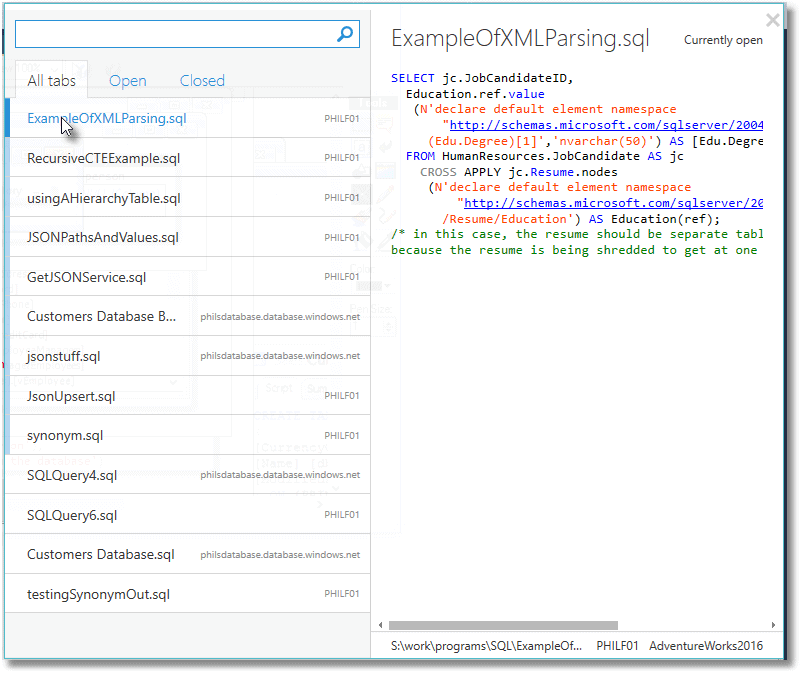Screen dimensions: 801x674
Task: Open SQLQuery6.sql entry
Action: coord(72,515)
